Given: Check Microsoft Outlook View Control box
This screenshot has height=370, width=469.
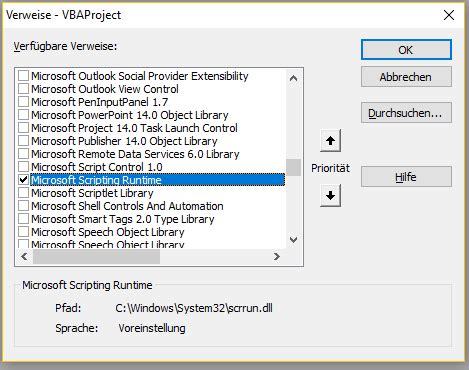Looking at the screenshot, I should click(x=23, y=89).
